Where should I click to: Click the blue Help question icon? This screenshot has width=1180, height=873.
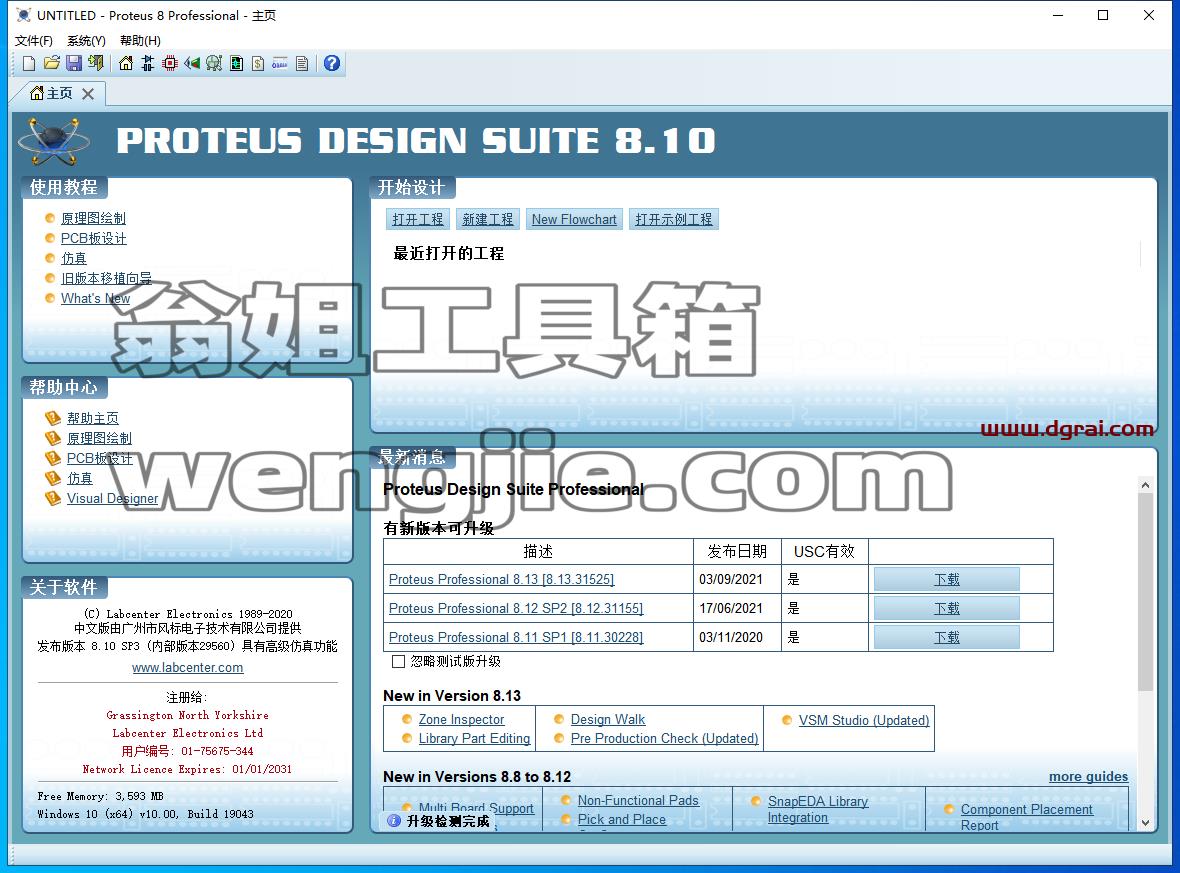[332, 63]
